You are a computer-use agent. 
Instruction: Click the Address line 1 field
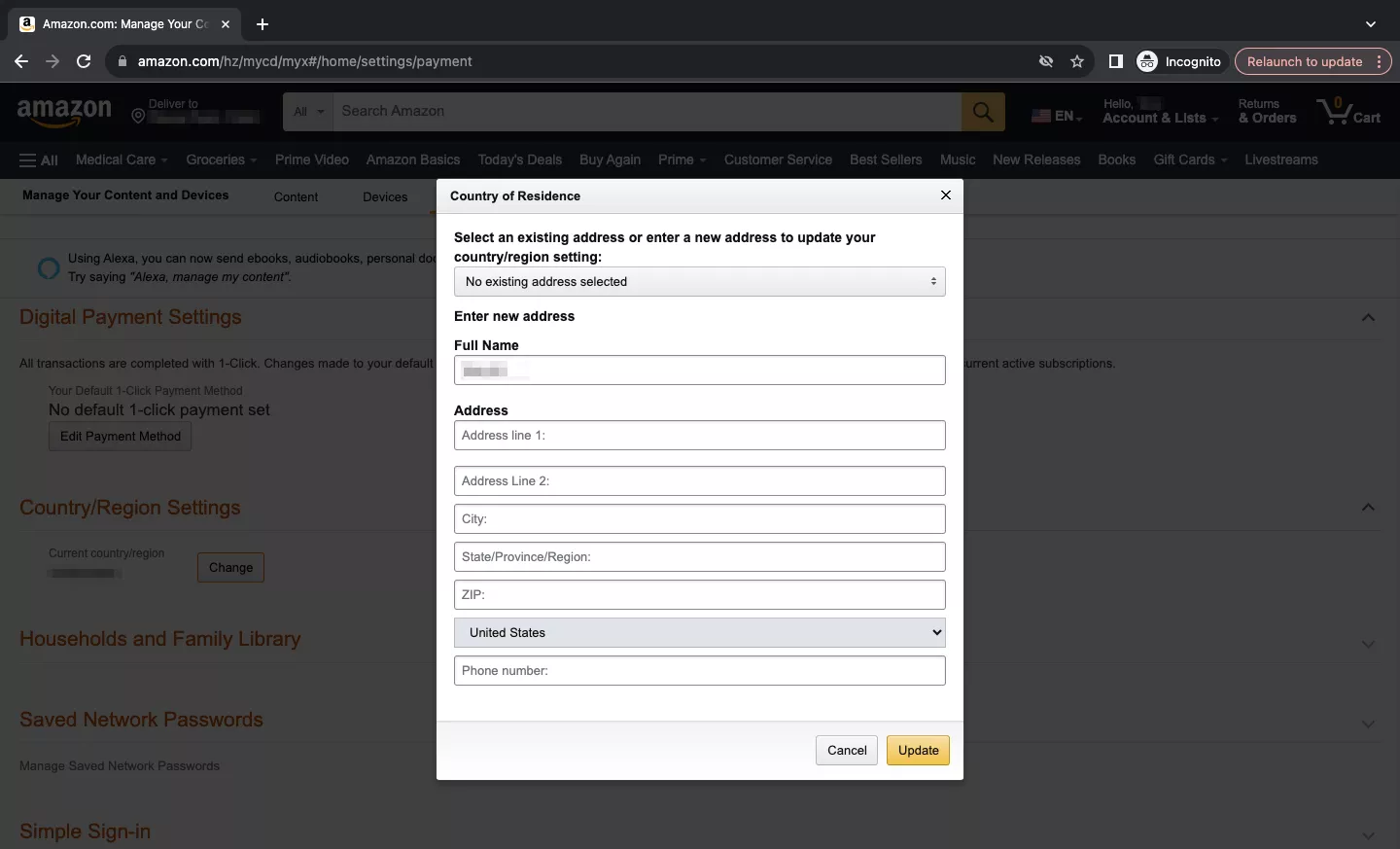tap(700, 435)
